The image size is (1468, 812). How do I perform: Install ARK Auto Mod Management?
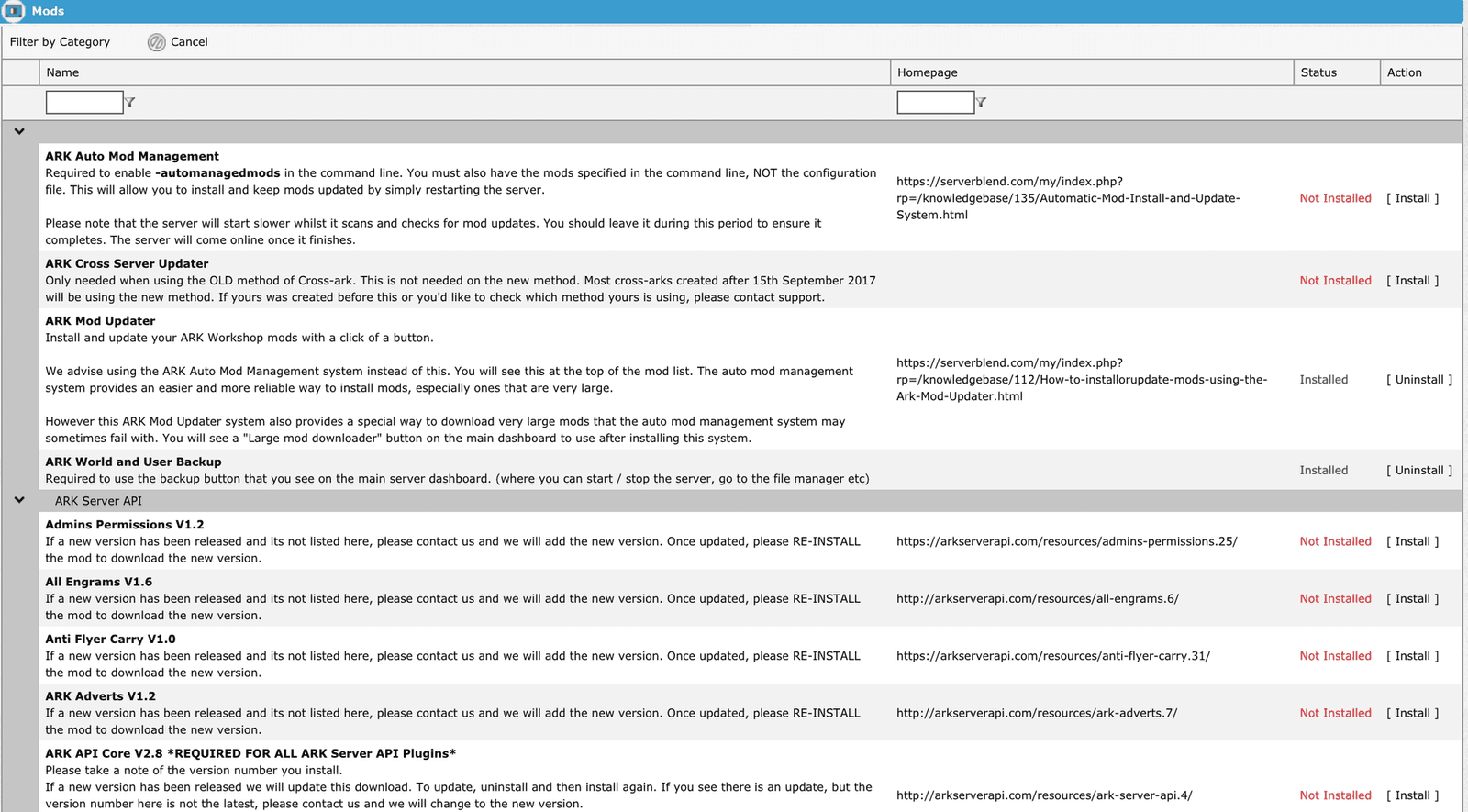[x=1413, y=198]
